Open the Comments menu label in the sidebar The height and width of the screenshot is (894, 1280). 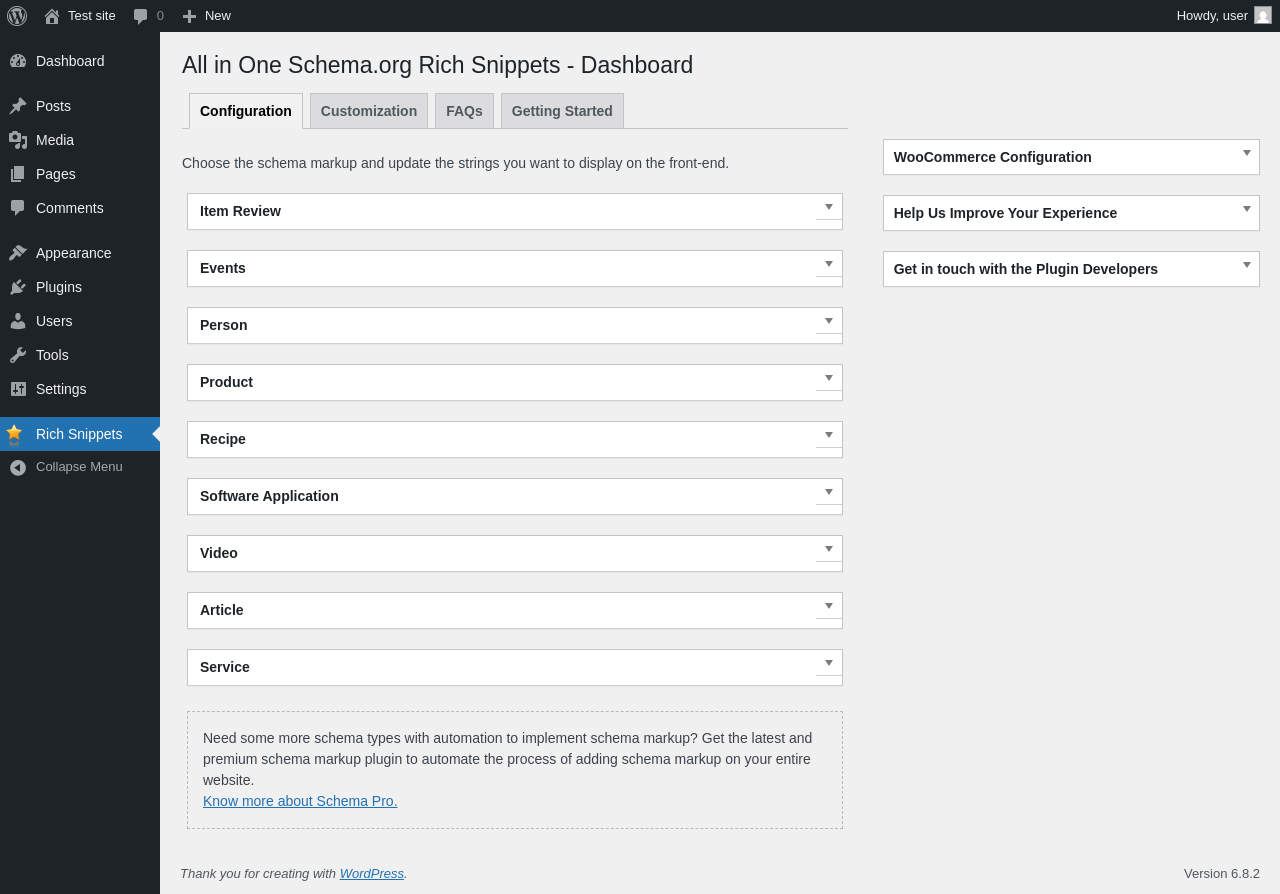coord(70,208)
